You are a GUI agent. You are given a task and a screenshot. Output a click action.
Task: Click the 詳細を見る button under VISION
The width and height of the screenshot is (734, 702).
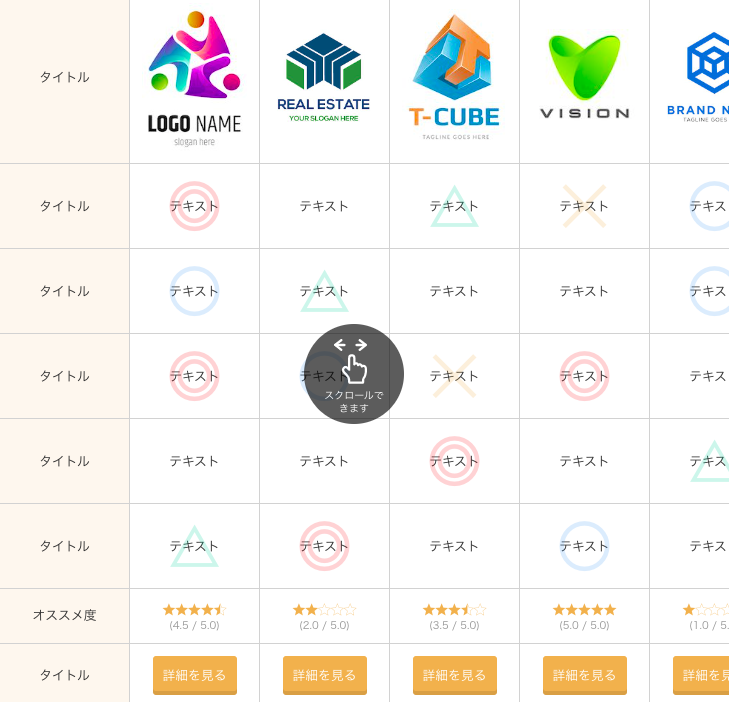coord(585,675)
